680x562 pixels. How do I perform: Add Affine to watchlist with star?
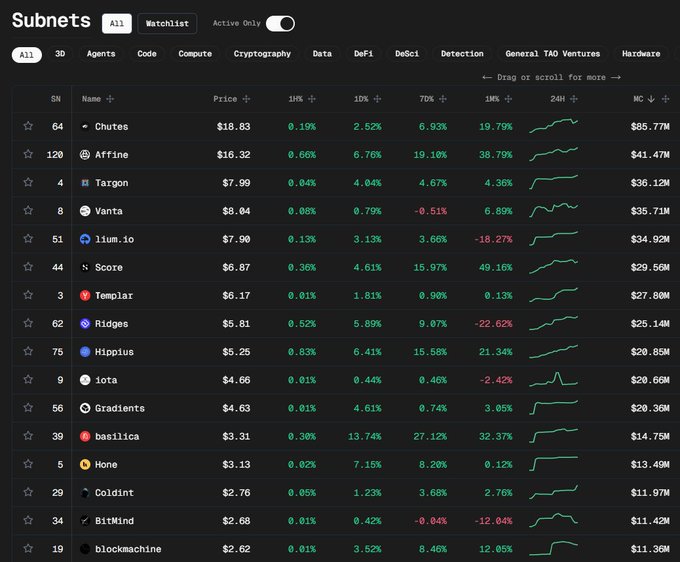(28, 155)
